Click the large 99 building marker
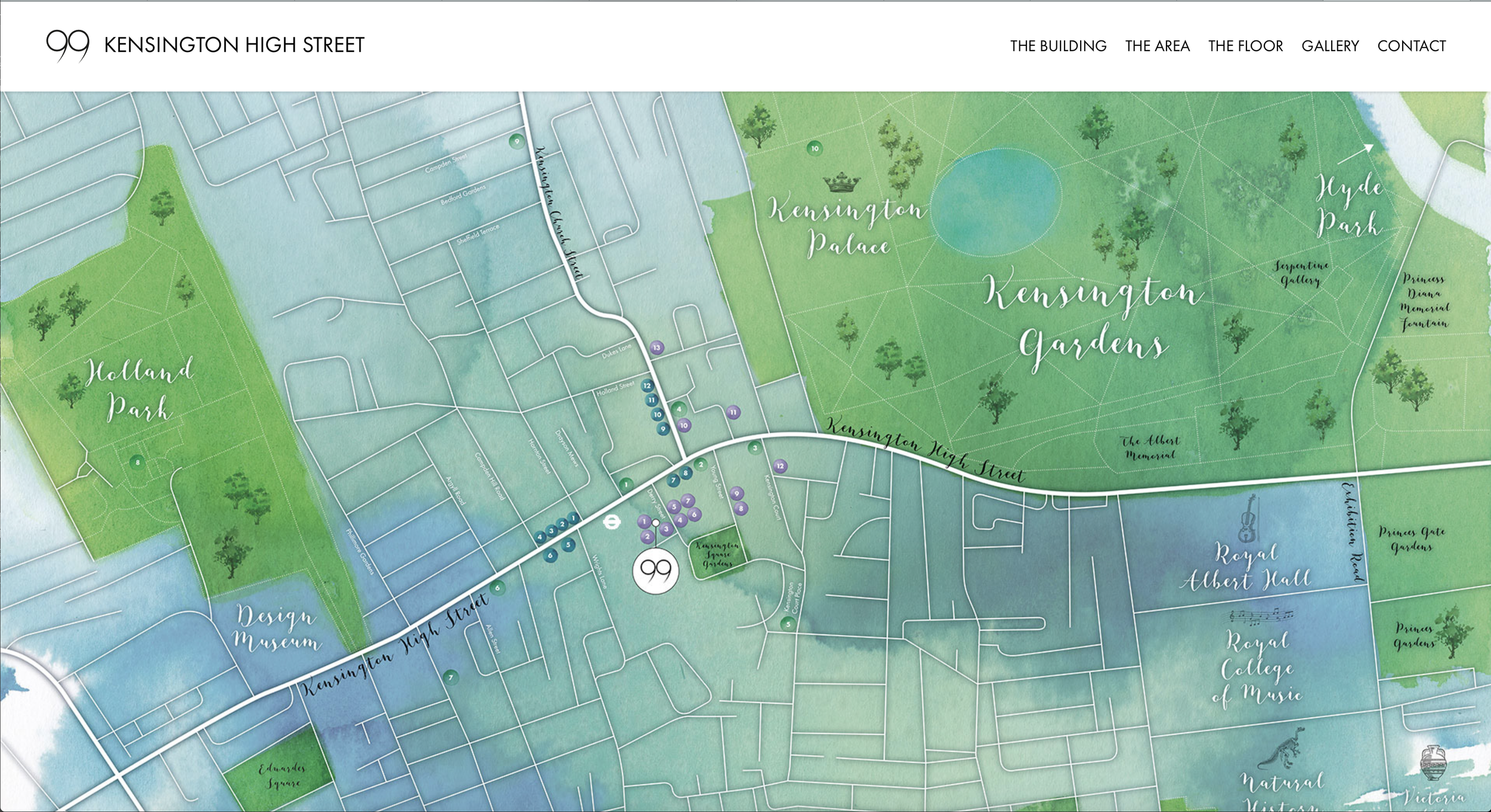The image size is (1491, 812). pyautogui.click(x=655, y=571)
